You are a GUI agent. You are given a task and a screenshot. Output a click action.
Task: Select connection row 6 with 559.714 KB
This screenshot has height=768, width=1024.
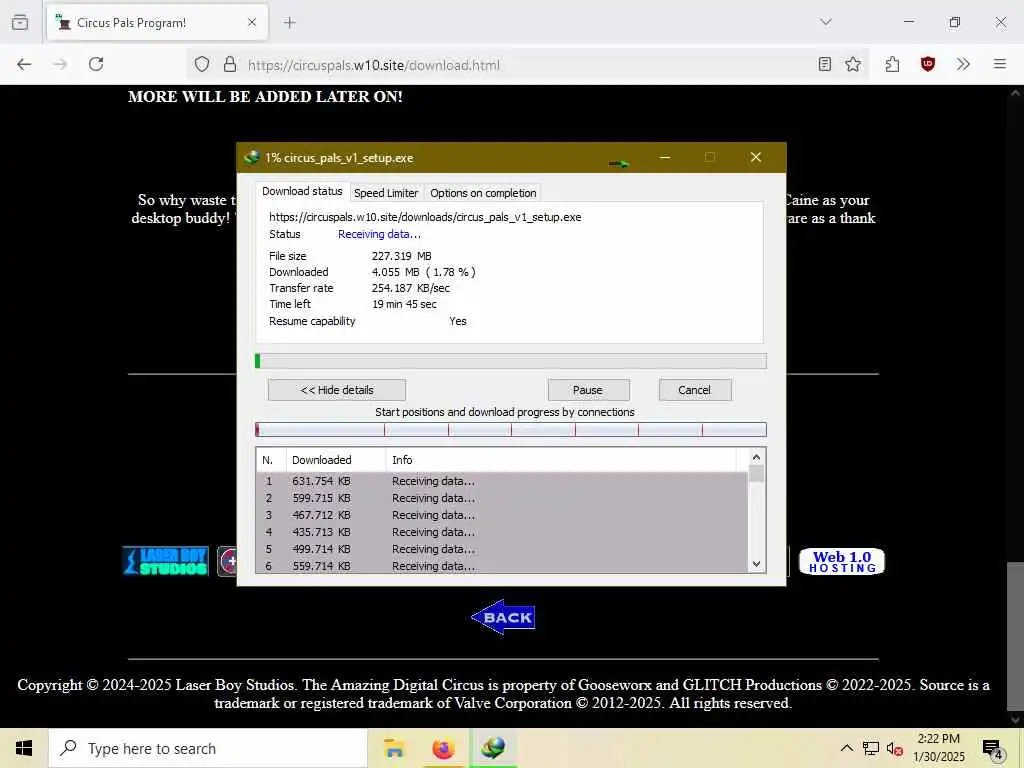click(502, 566)
